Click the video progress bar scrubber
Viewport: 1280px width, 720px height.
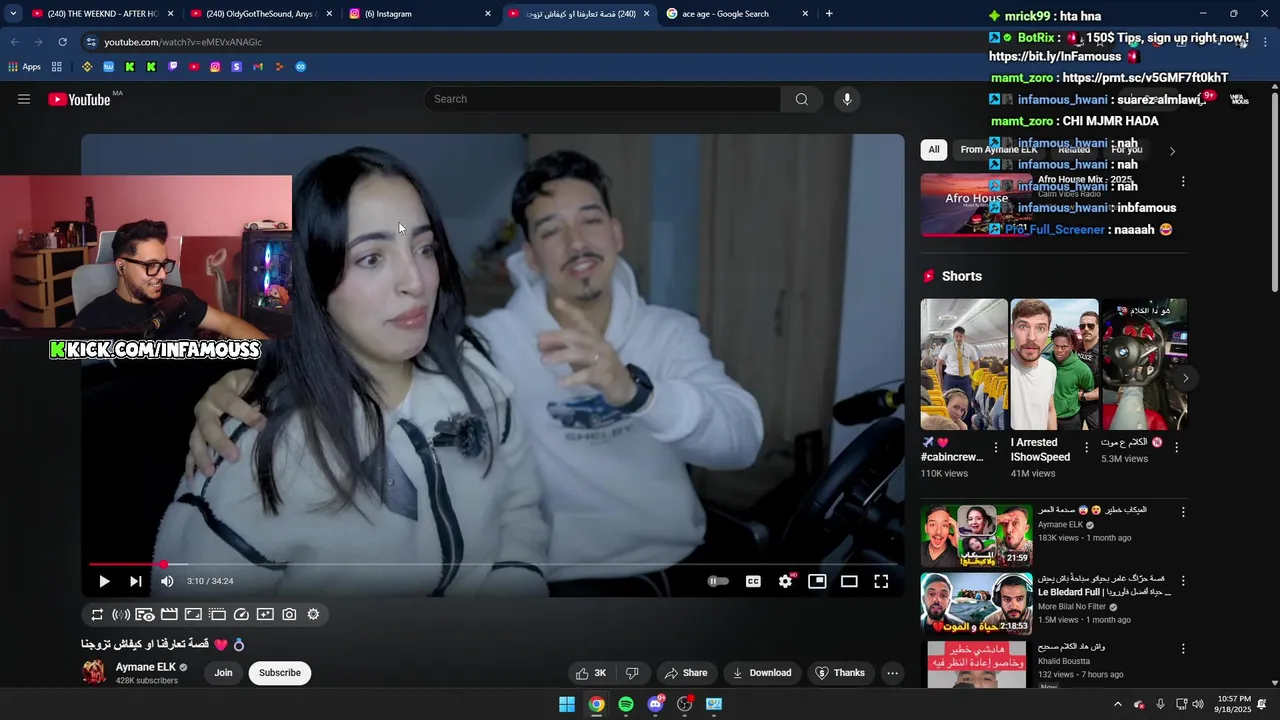click(163, 565)
